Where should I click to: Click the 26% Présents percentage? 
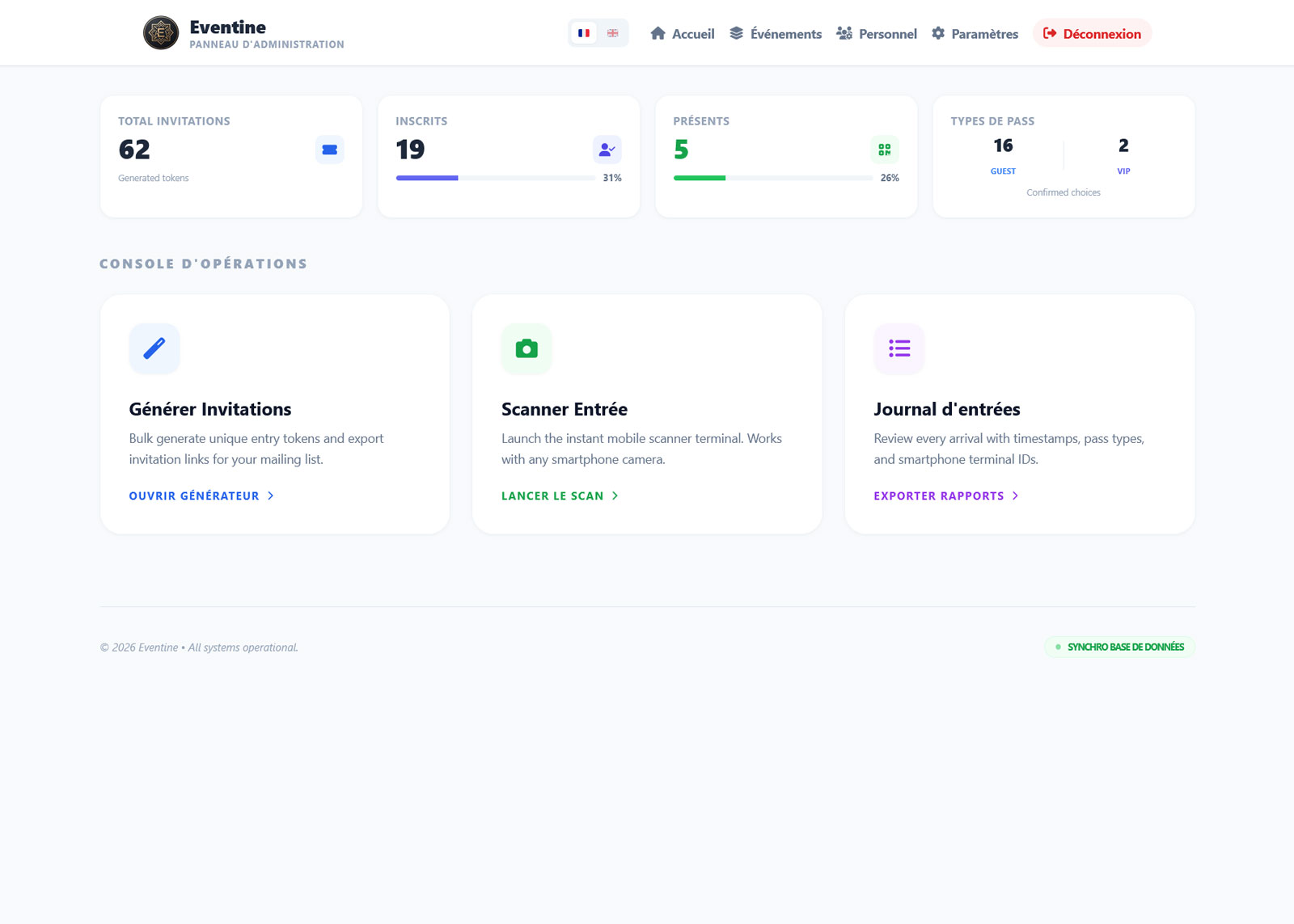coord(890,178)
